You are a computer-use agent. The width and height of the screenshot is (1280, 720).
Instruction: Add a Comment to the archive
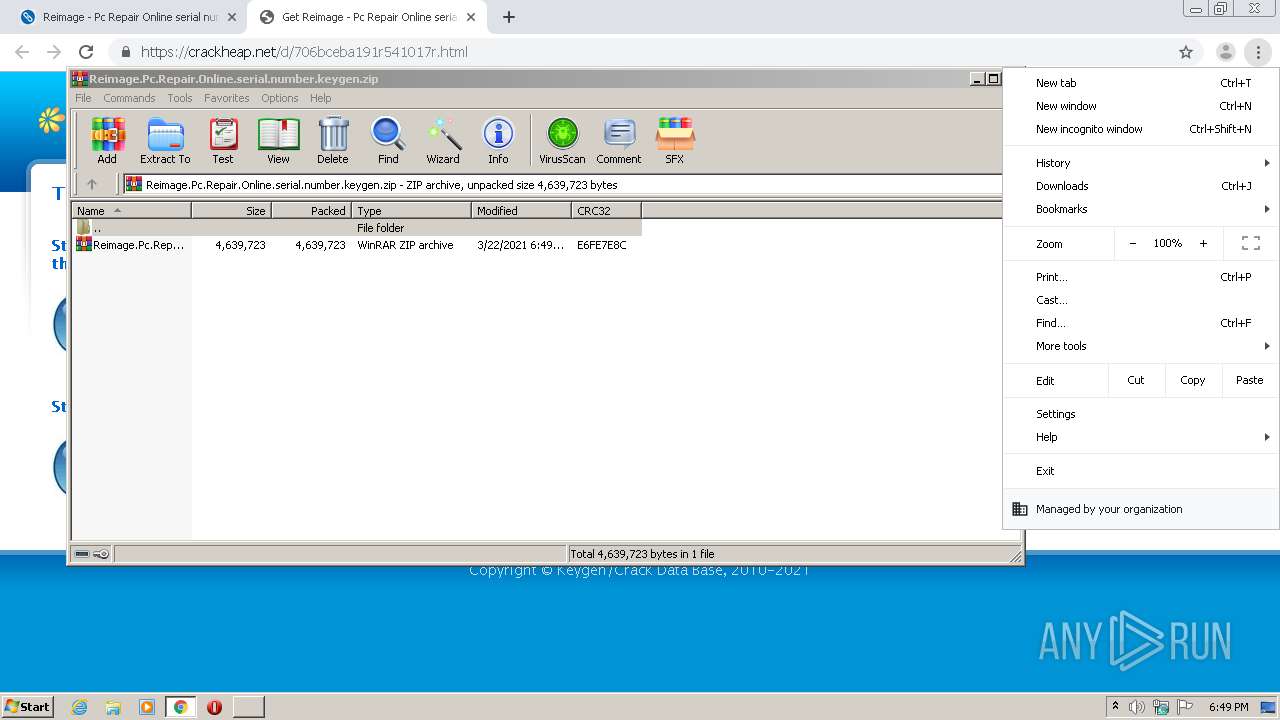pos(619,140)
